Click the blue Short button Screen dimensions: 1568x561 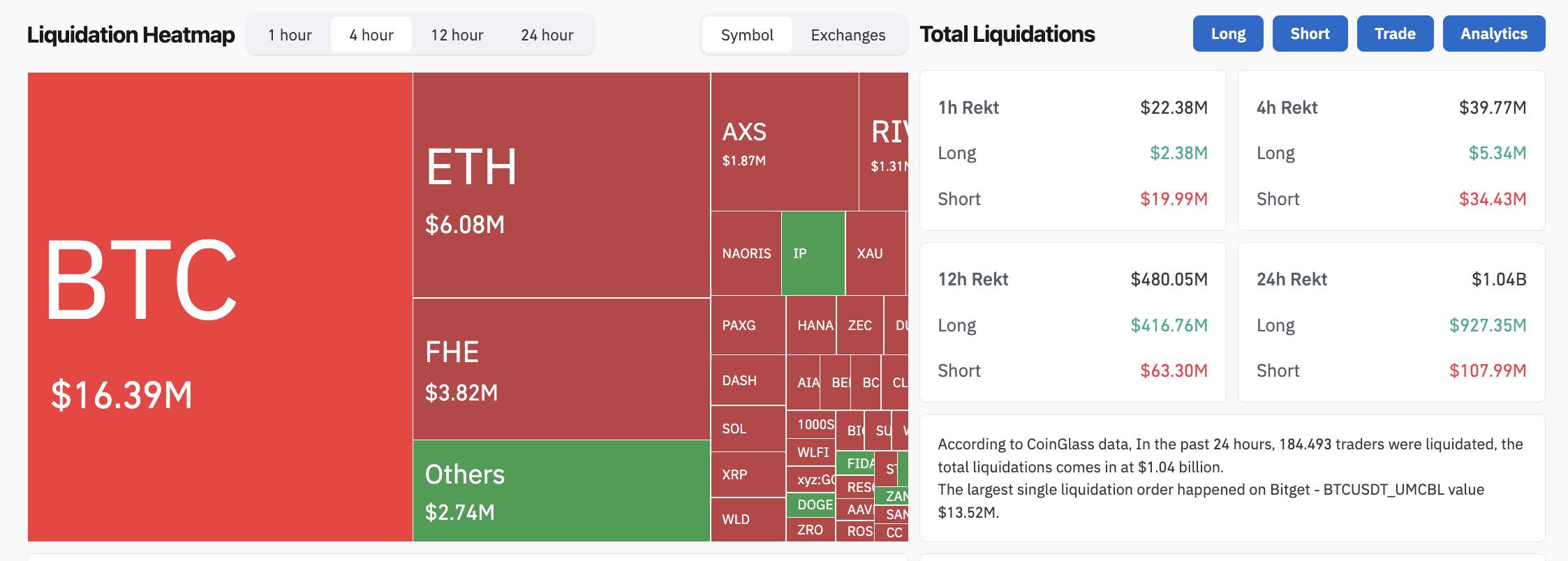click(x=1310, y=33)
